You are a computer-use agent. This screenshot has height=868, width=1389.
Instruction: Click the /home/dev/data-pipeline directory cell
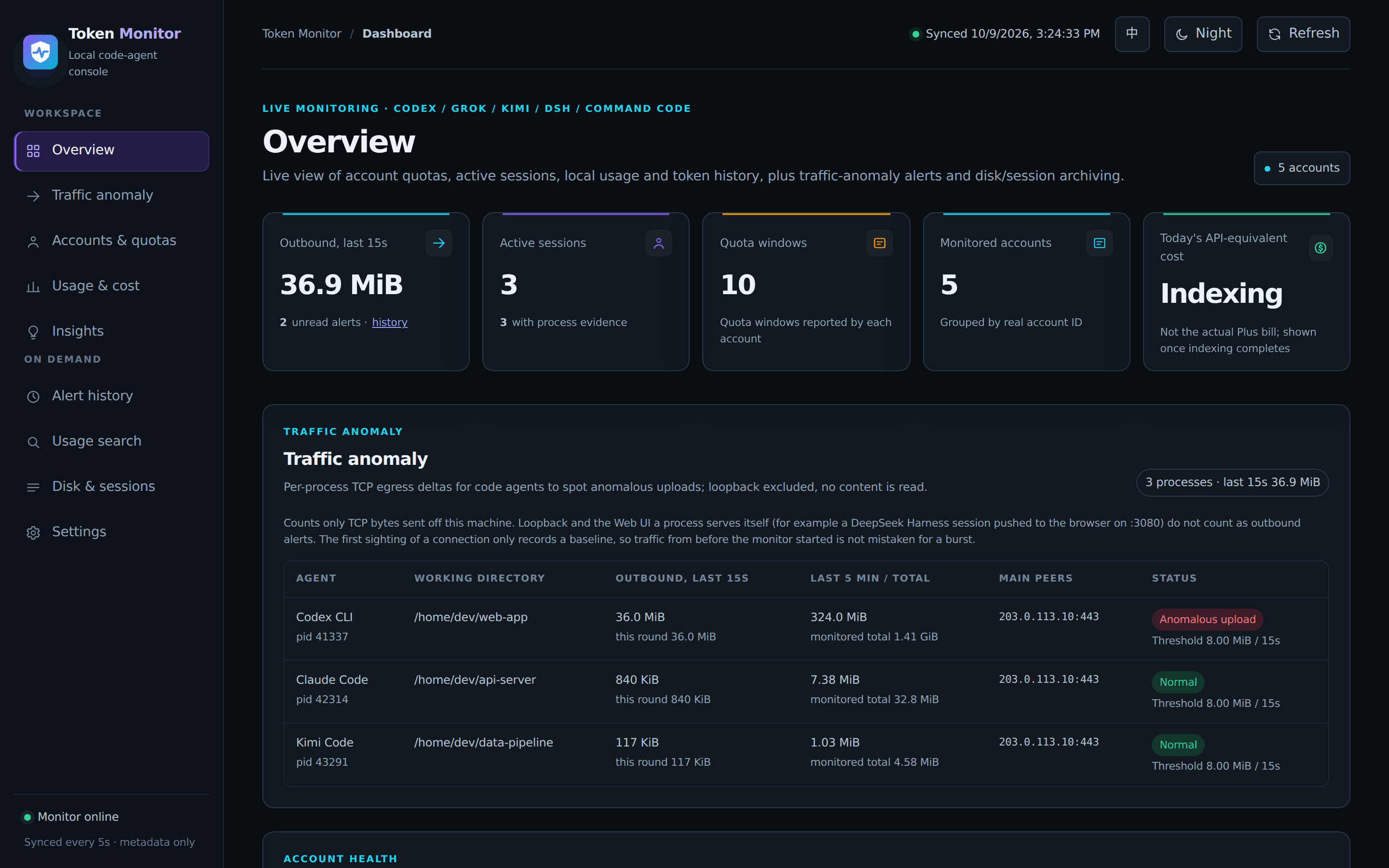coord(483,743)
